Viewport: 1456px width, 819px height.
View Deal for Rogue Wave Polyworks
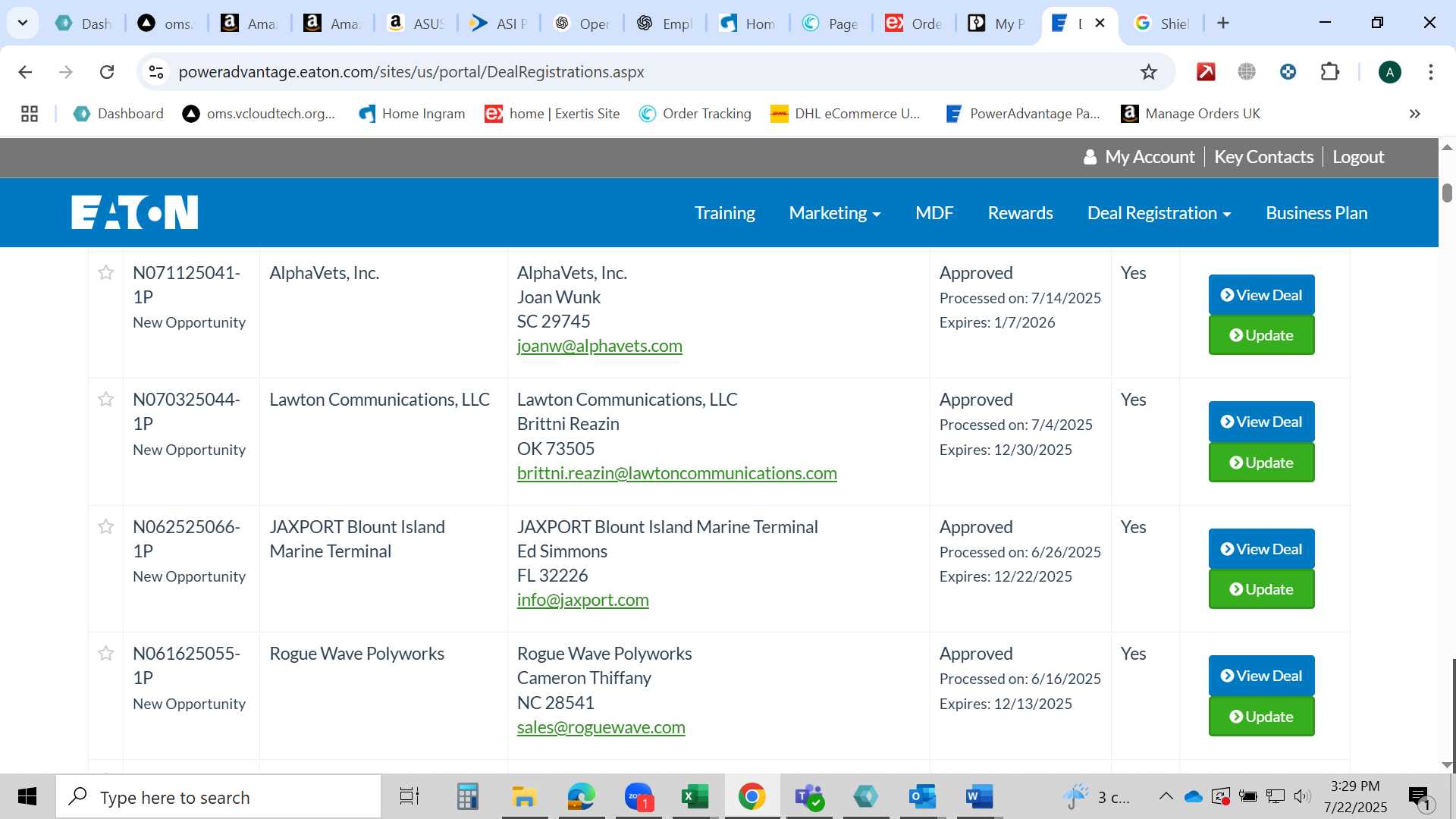pos(1261,676)
